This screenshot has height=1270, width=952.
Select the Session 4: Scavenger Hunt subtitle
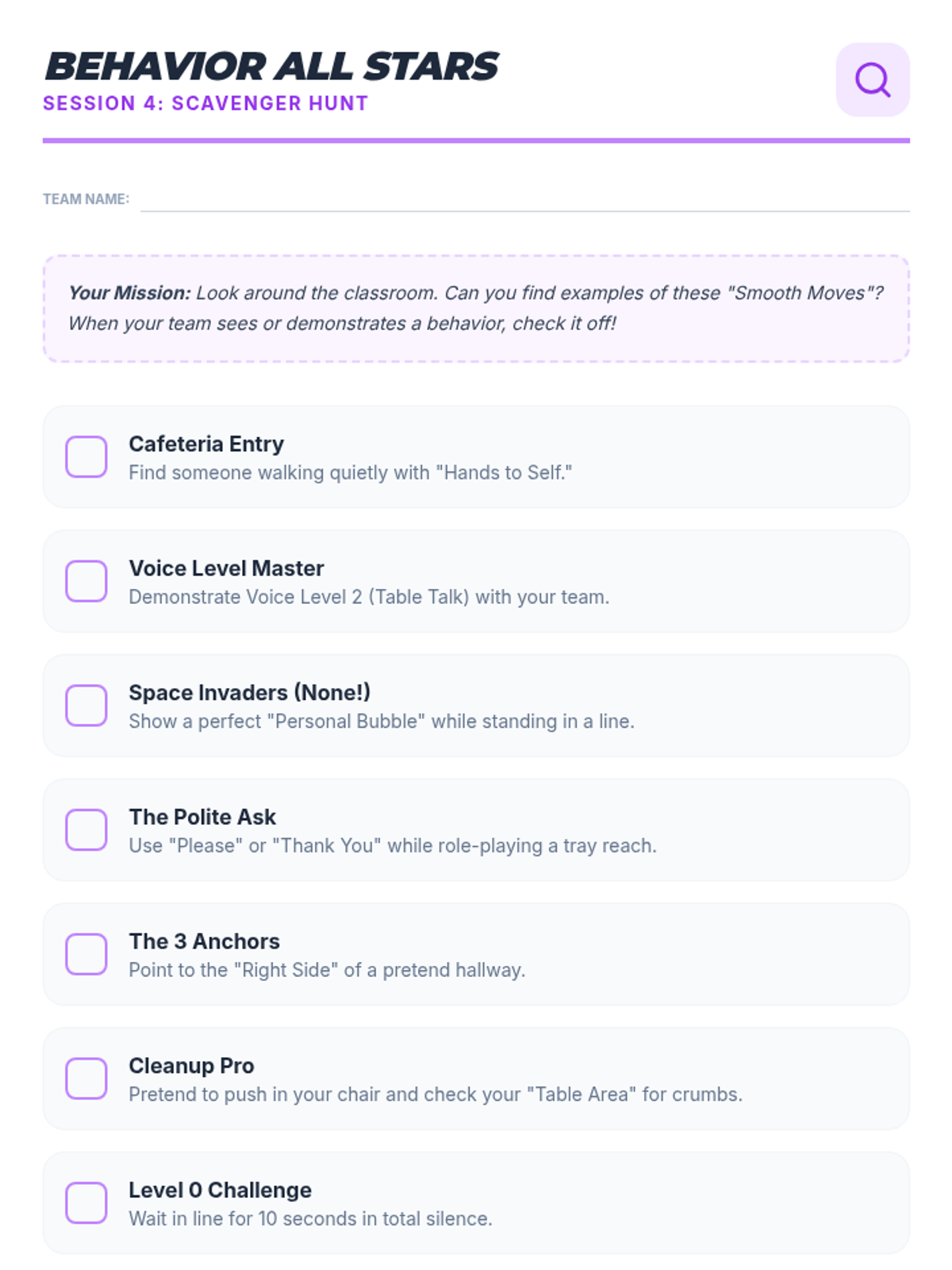tap(205, 103)
